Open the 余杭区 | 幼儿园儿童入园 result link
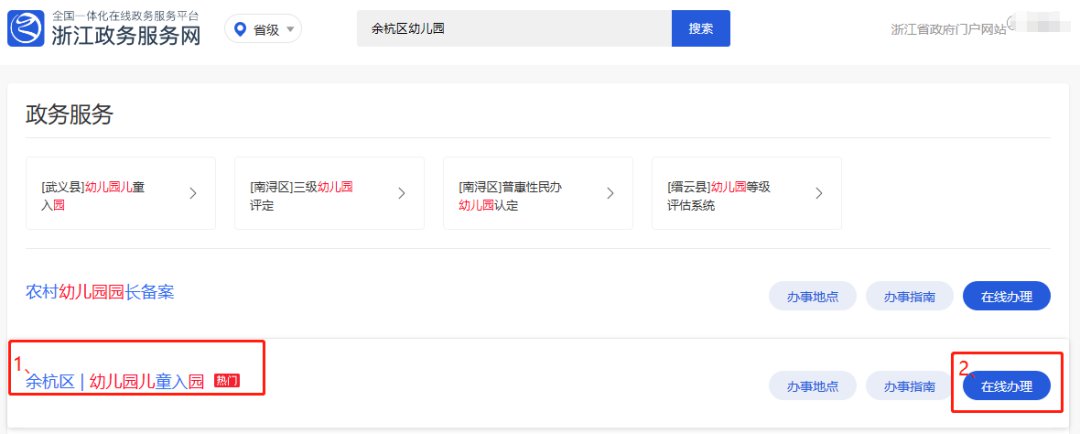The height and width of the screenshot is (434, 1080). tap(115, 381)
